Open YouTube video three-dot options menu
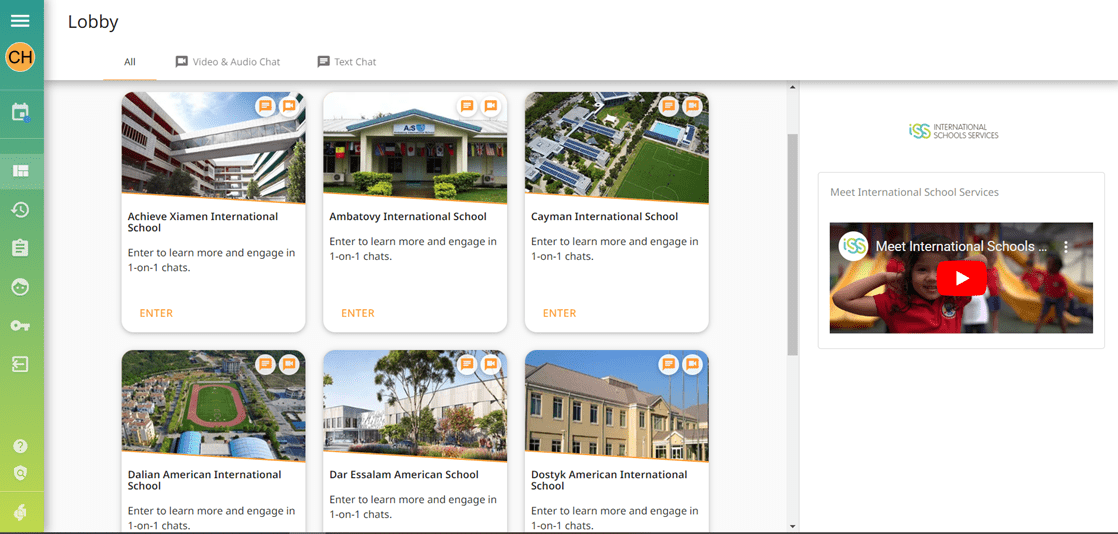 pos(1066,247)
